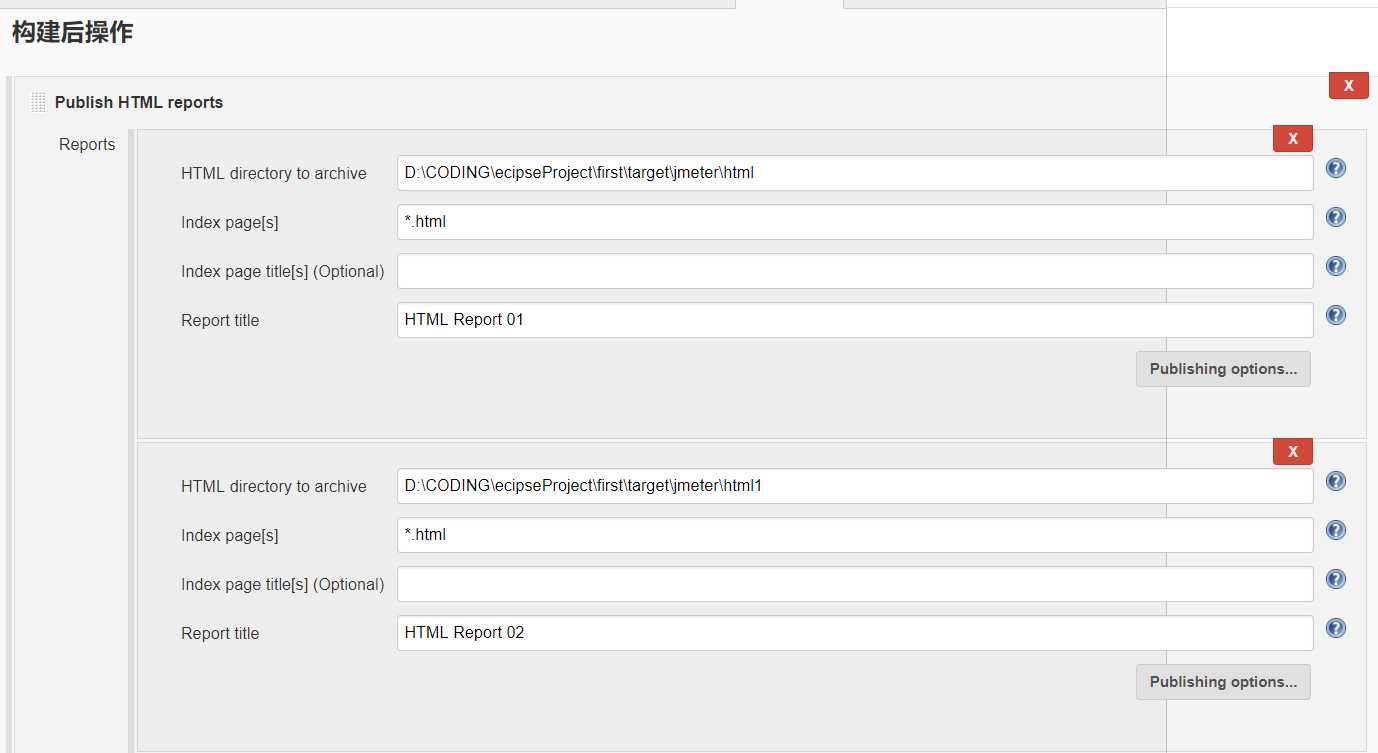Open help for first Index page title[s] field

click(1335, 266)
